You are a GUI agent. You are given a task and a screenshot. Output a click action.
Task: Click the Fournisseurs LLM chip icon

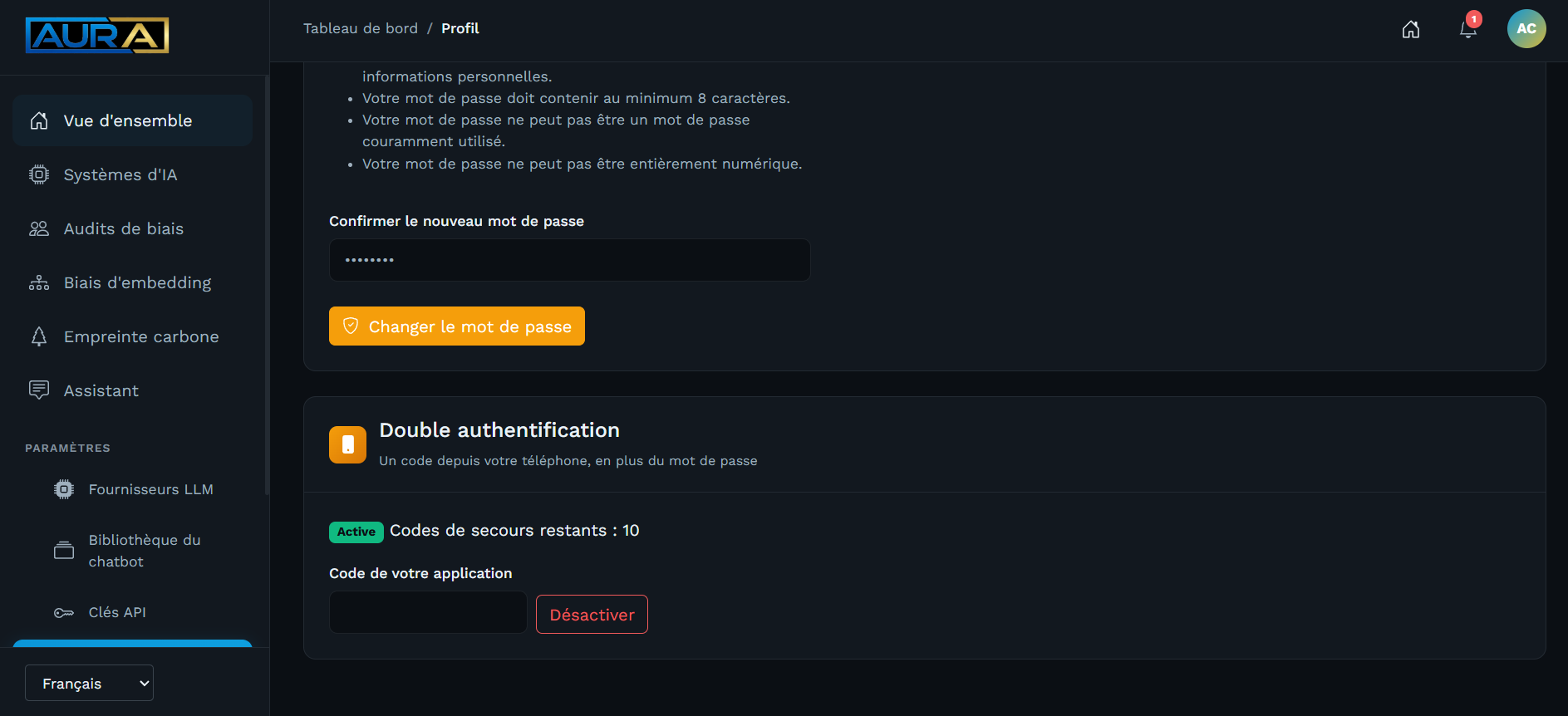tap(64, 489)
